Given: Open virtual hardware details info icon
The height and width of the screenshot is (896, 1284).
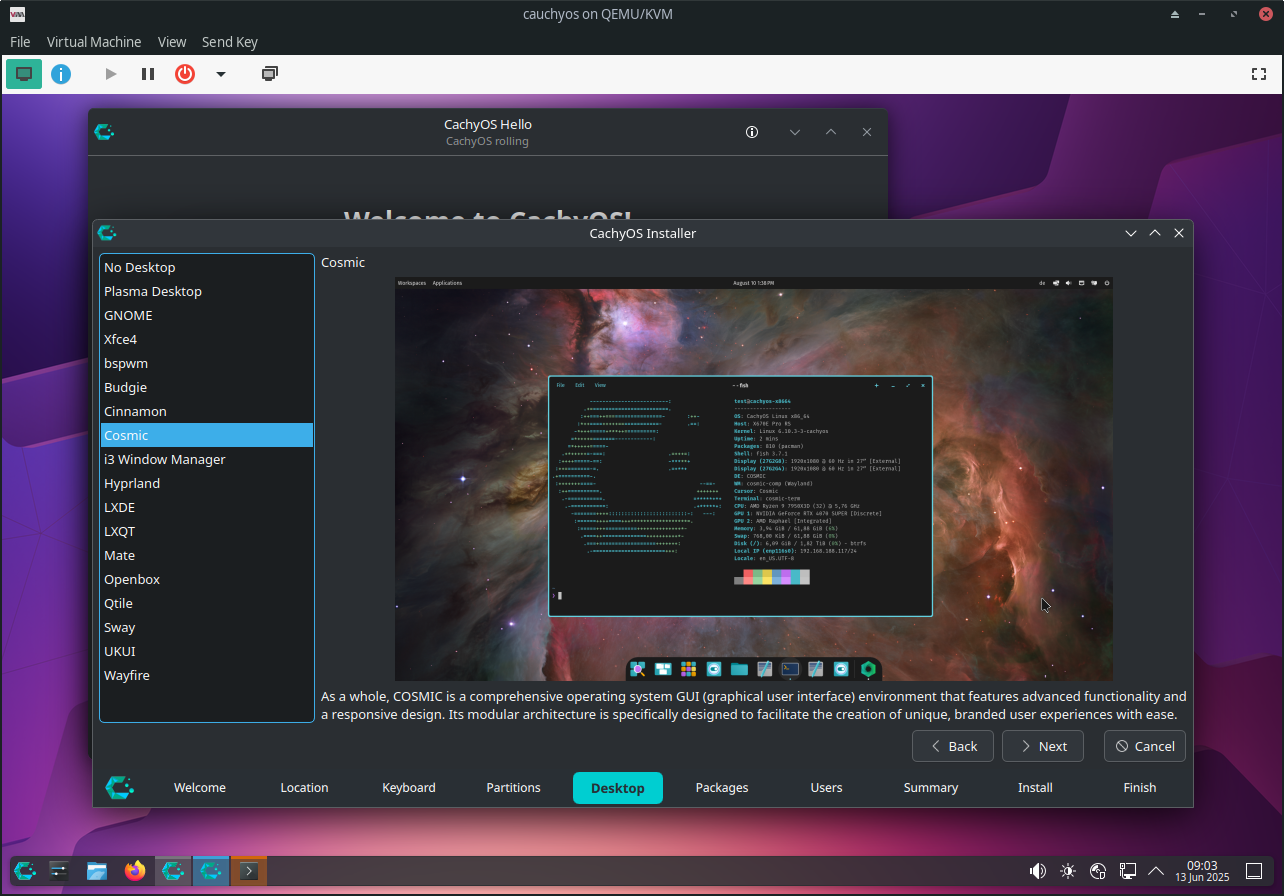Looking at the screenshot, I should (x=61, y=74).
